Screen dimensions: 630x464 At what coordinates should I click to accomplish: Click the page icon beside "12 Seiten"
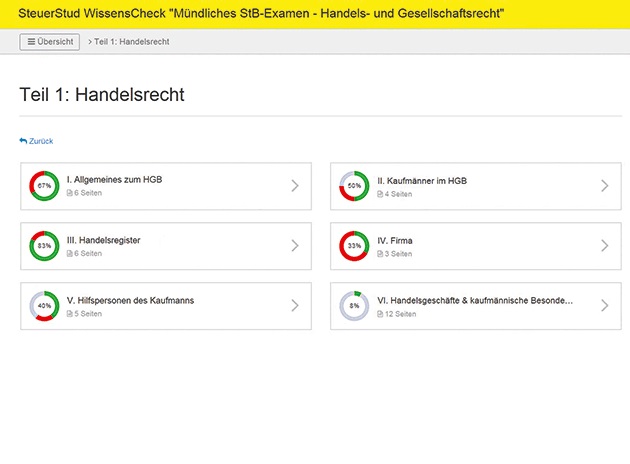(379, 314)
